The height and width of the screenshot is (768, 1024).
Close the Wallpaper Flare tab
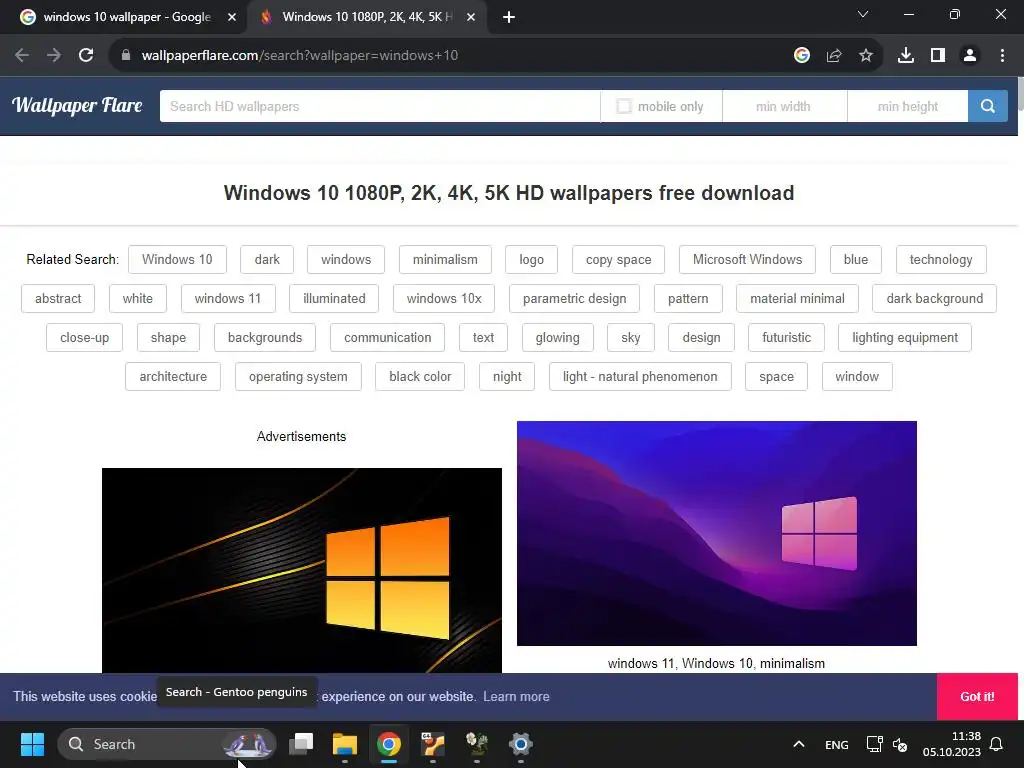click(x=471, y=17)
